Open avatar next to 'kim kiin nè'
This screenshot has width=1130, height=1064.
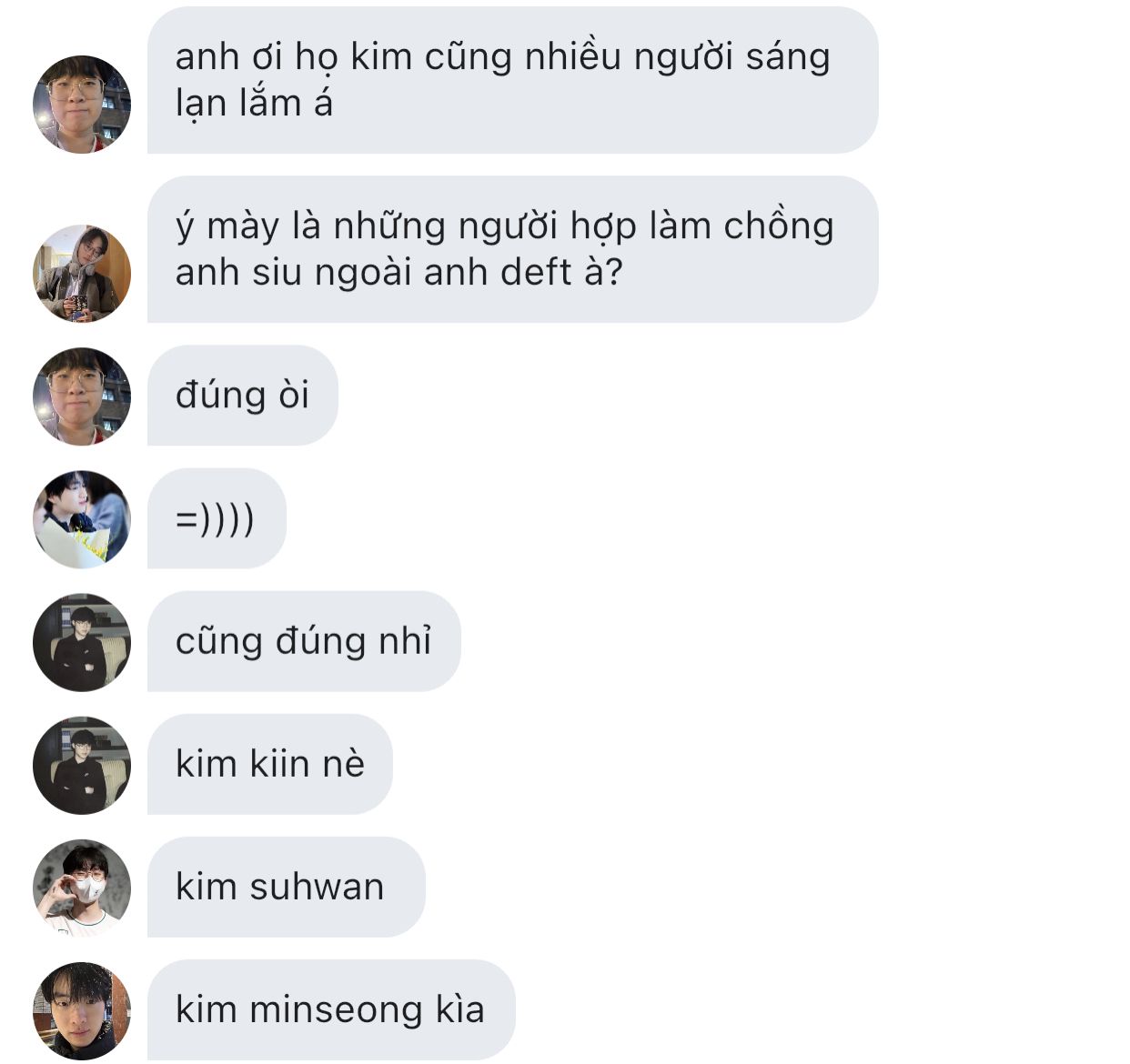coord(82,765)
